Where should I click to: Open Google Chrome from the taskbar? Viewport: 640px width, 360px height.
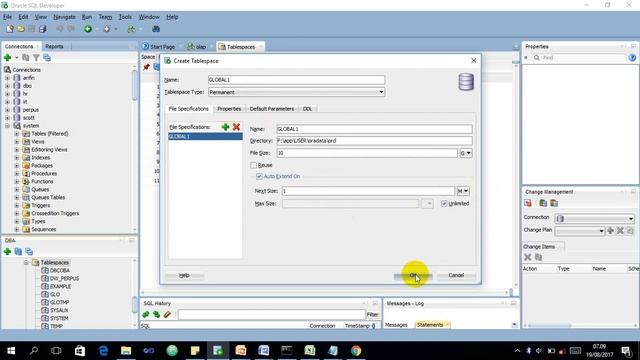(356, 351)
